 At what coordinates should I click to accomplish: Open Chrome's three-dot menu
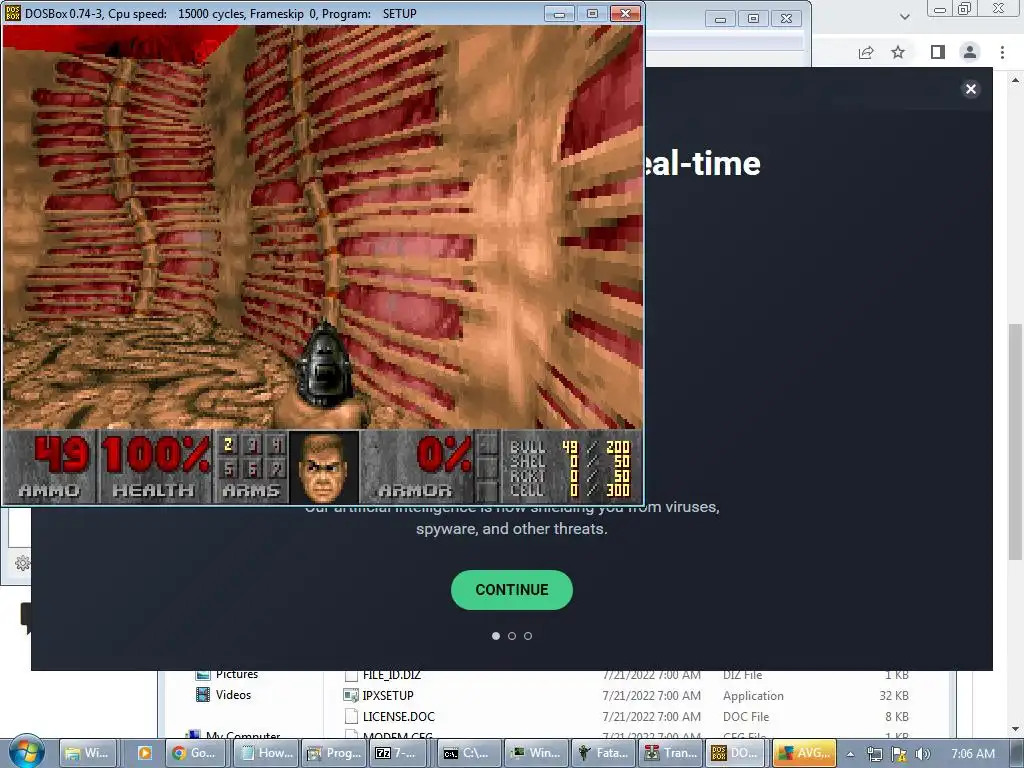[1002, 52]
